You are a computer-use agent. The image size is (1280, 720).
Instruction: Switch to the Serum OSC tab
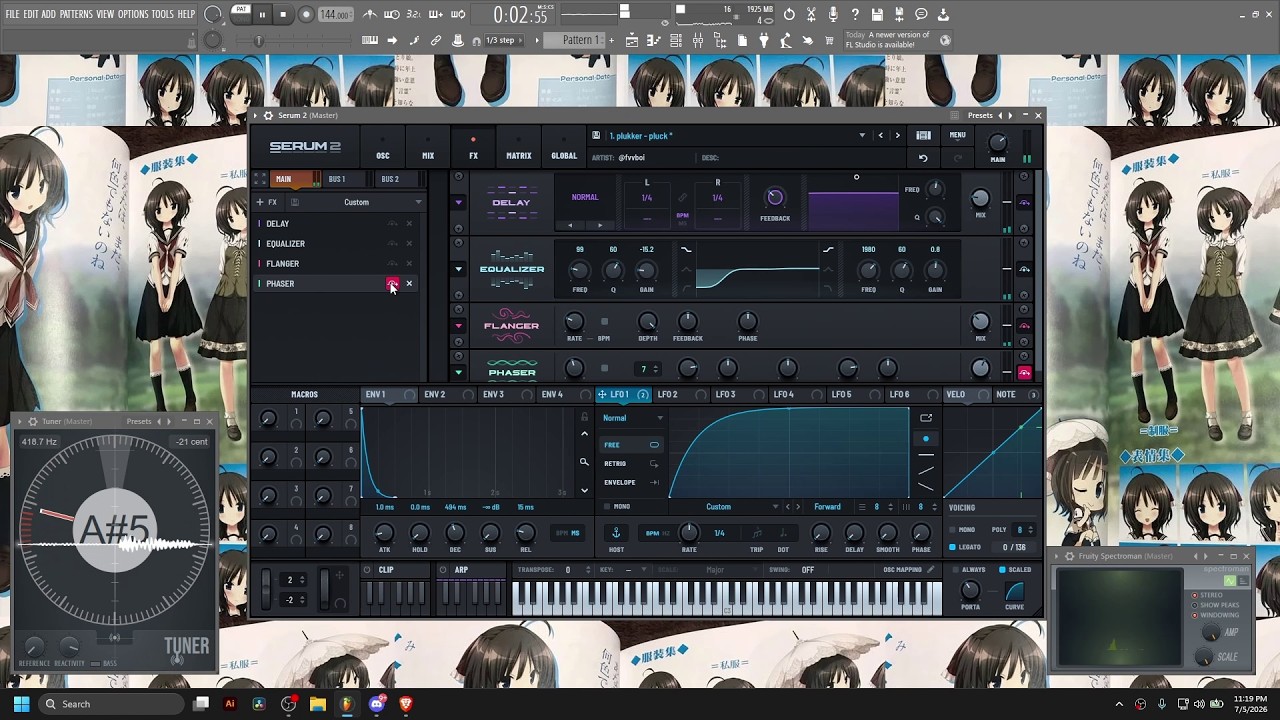click(x=383, y=148)
